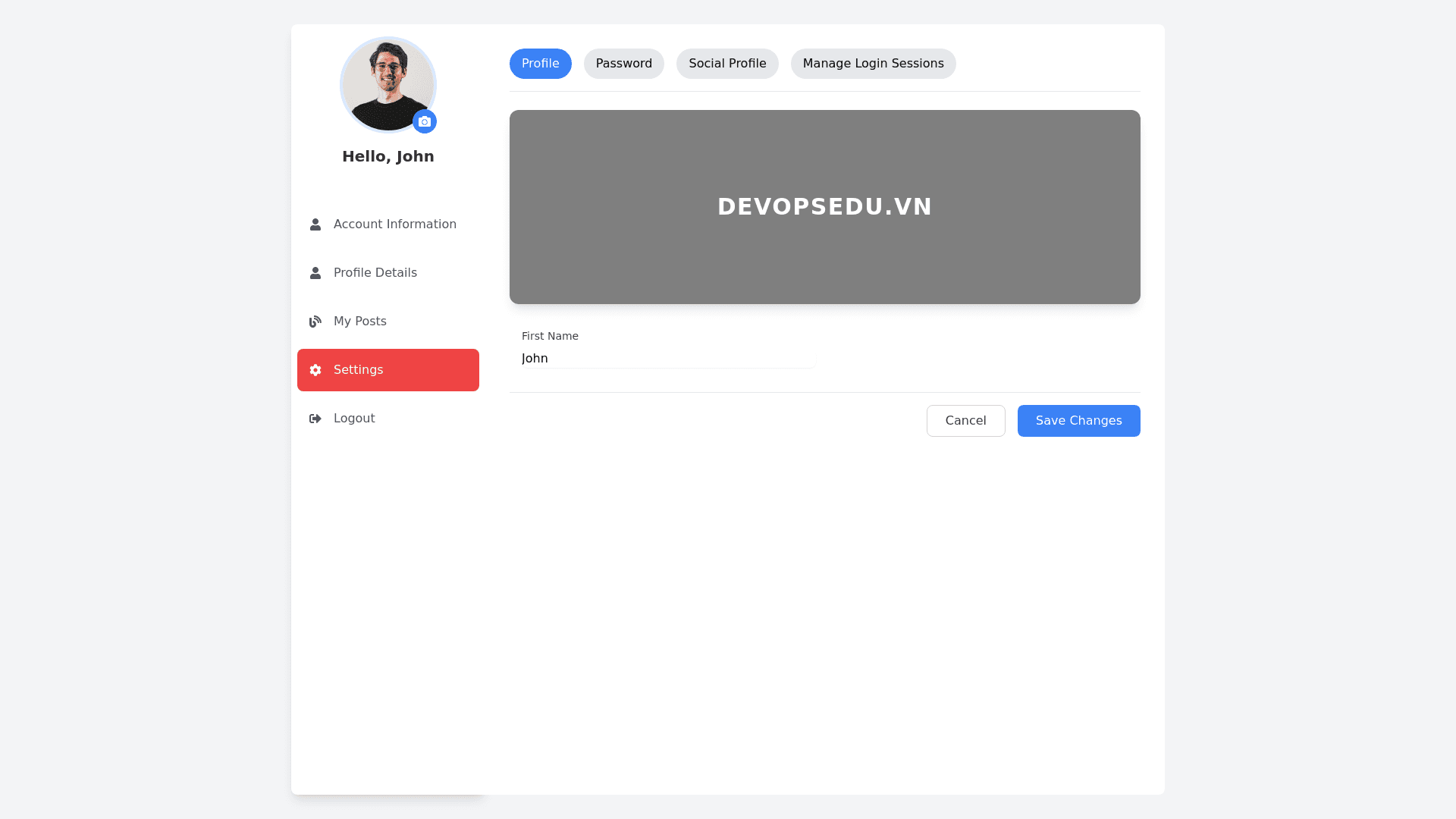
Task: Click the profile avatar photo
Action: pos(387,83)
